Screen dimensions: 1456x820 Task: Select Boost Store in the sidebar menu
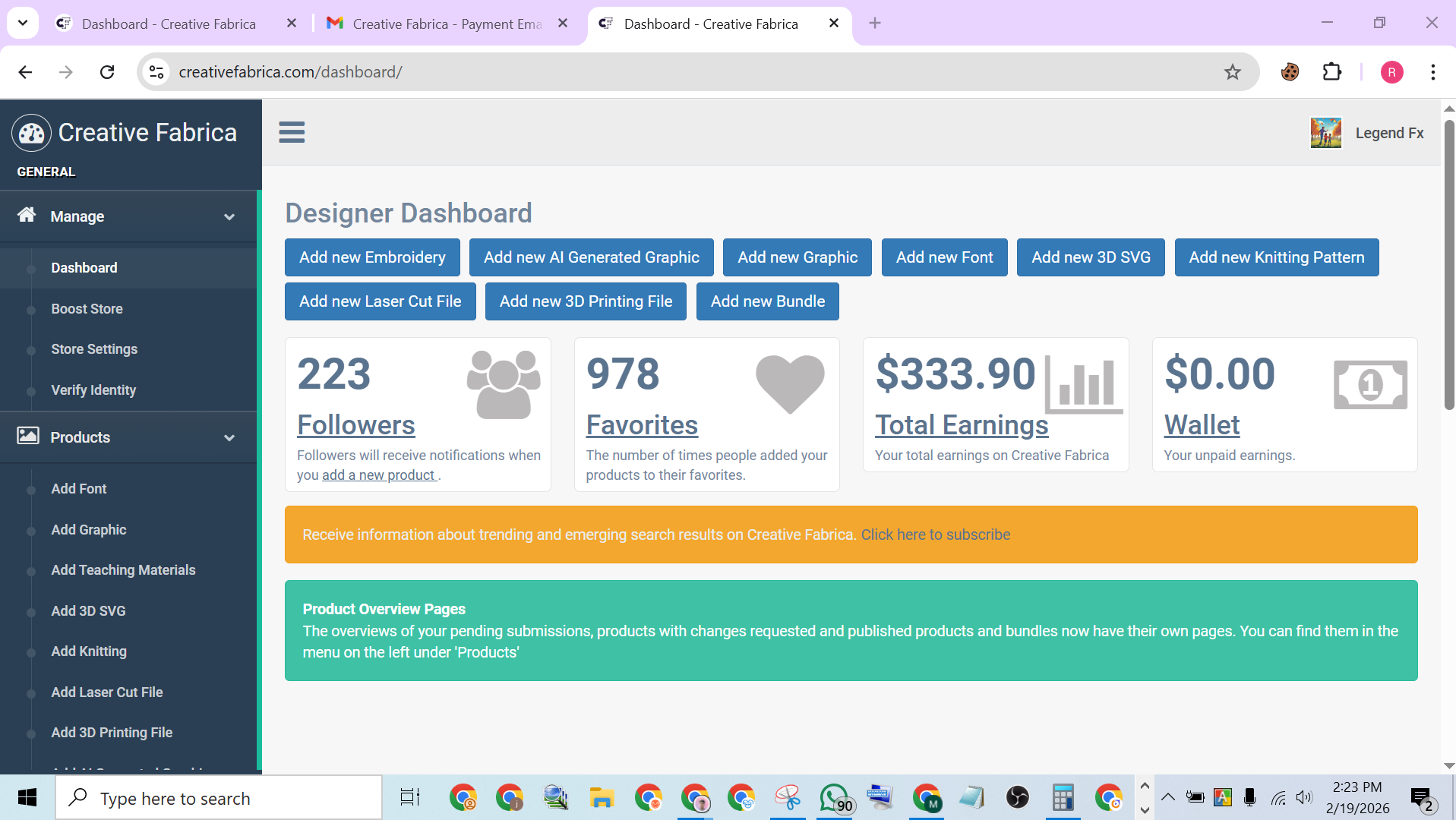click(x=87, y=308)
